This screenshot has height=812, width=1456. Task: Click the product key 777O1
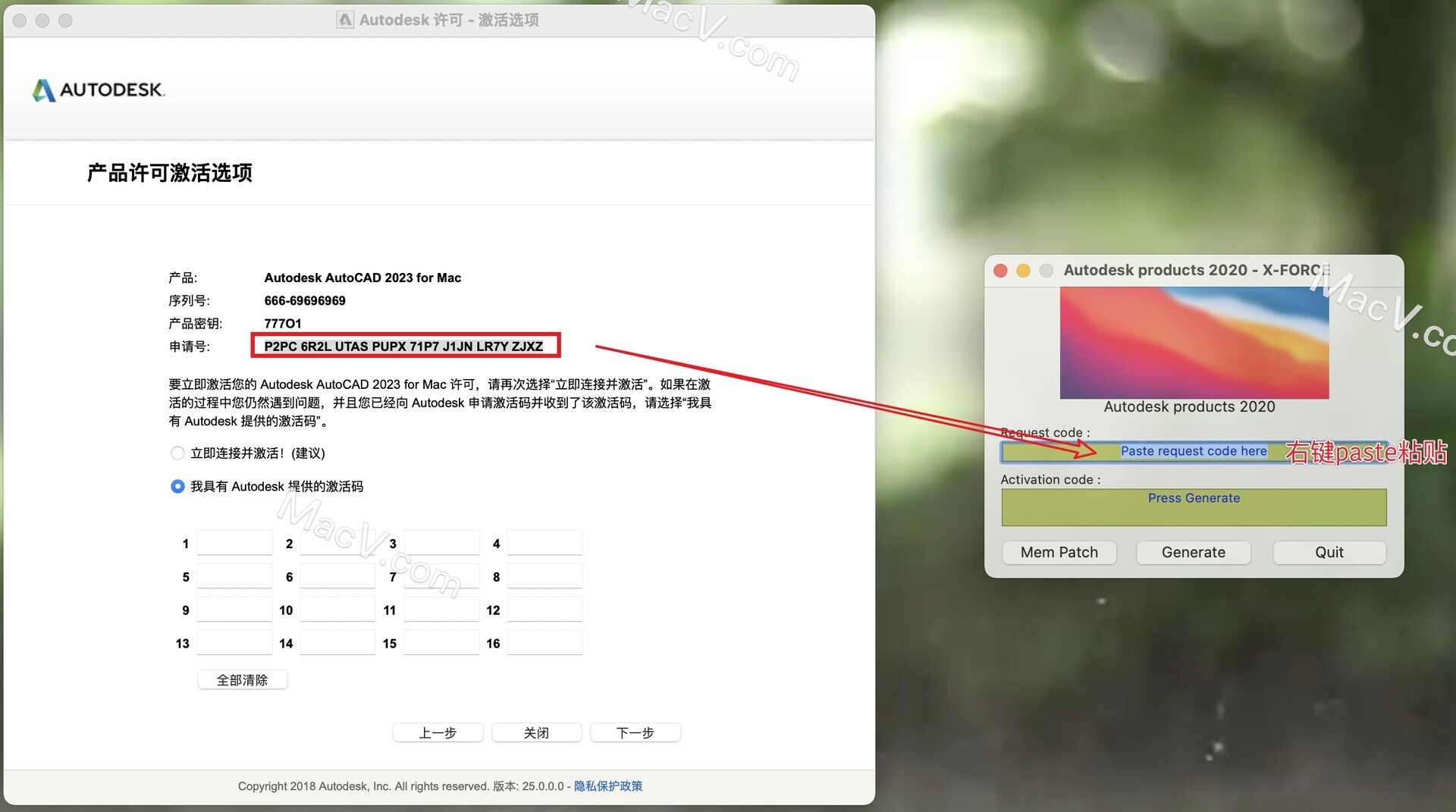(x=283, y=324)
